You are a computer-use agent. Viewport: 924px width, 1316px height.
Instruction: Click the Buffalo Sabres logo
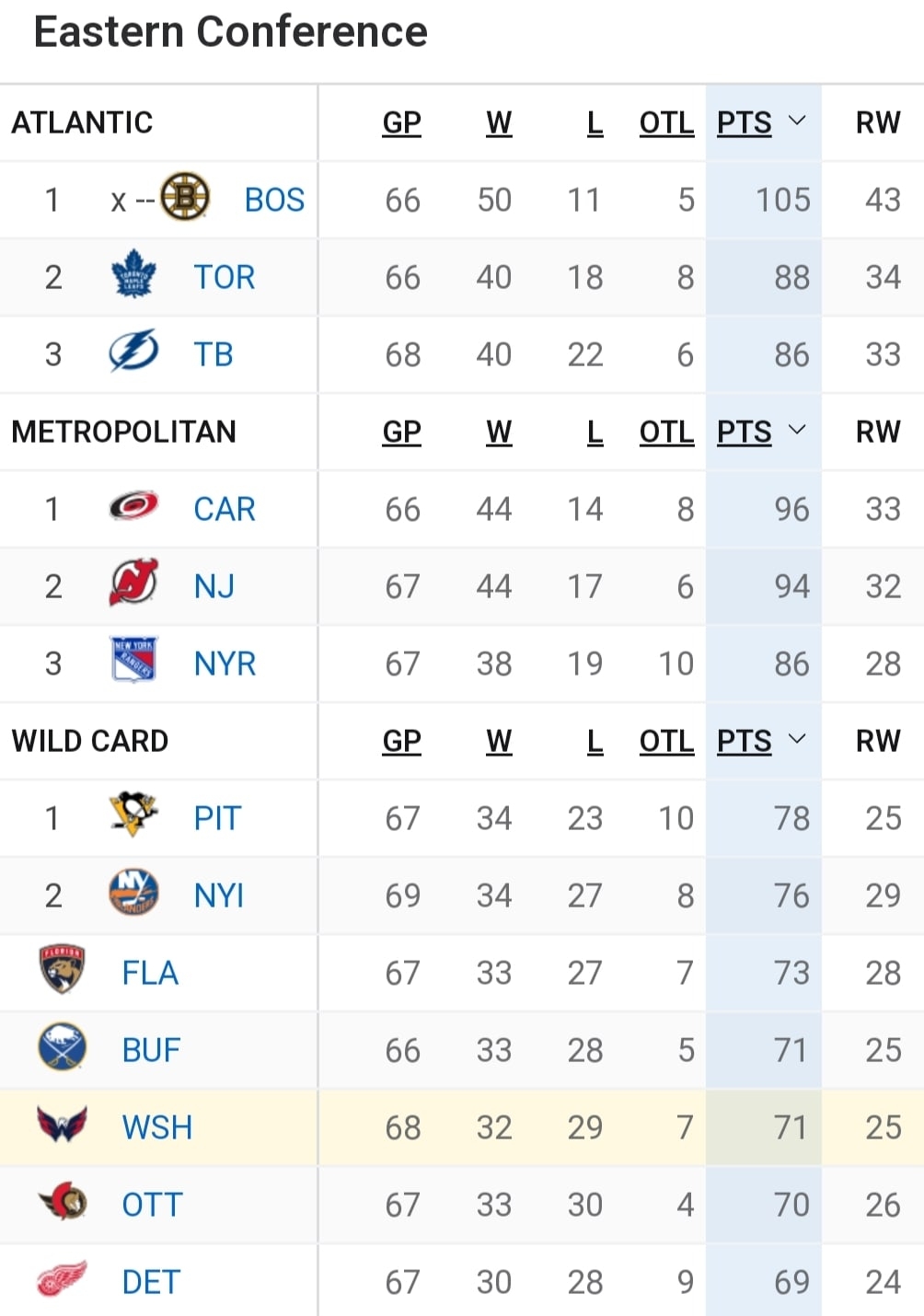click(x=62, y=1047)
